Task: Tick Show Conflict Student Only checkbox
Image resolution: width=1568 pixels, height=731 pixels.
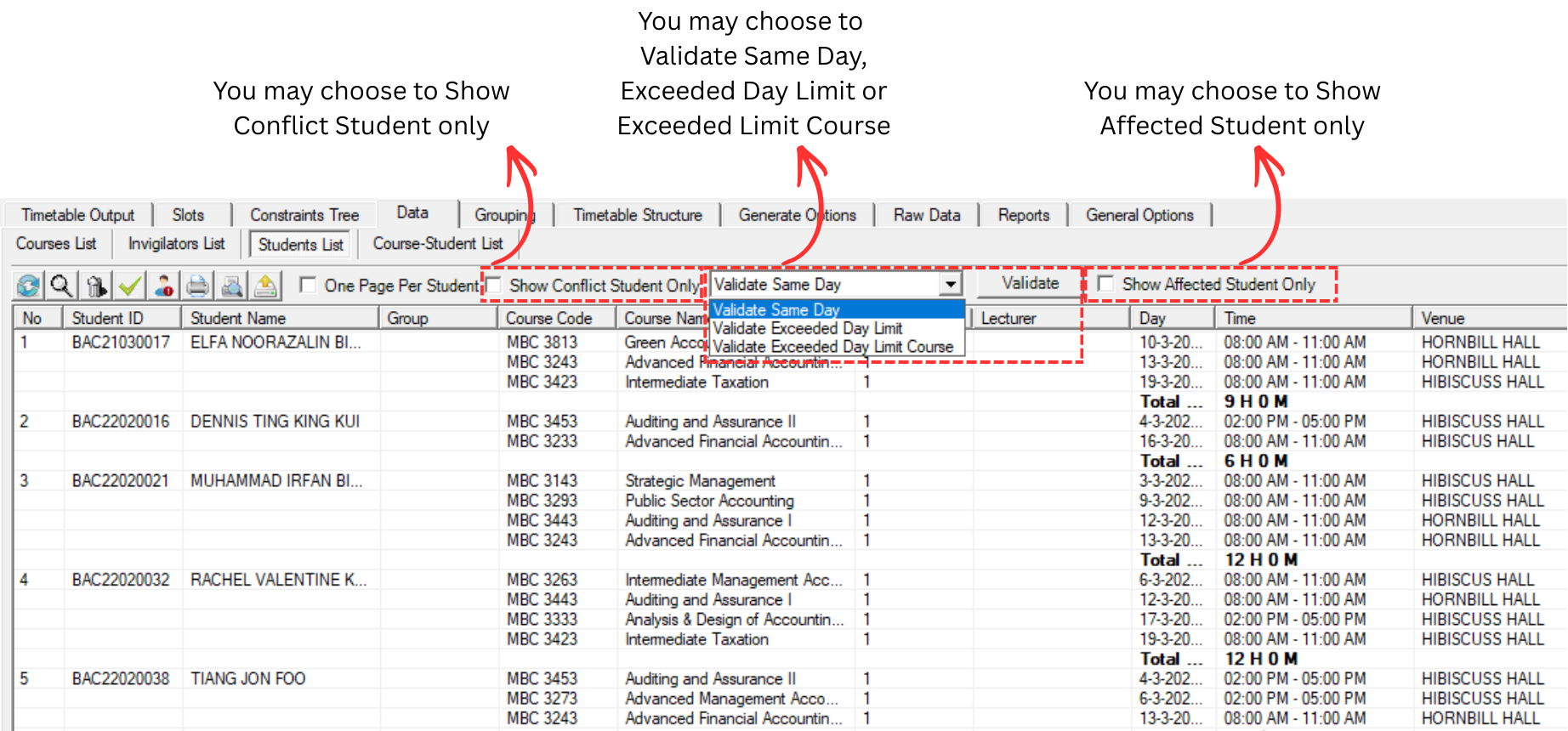Action: click(493, 285)
